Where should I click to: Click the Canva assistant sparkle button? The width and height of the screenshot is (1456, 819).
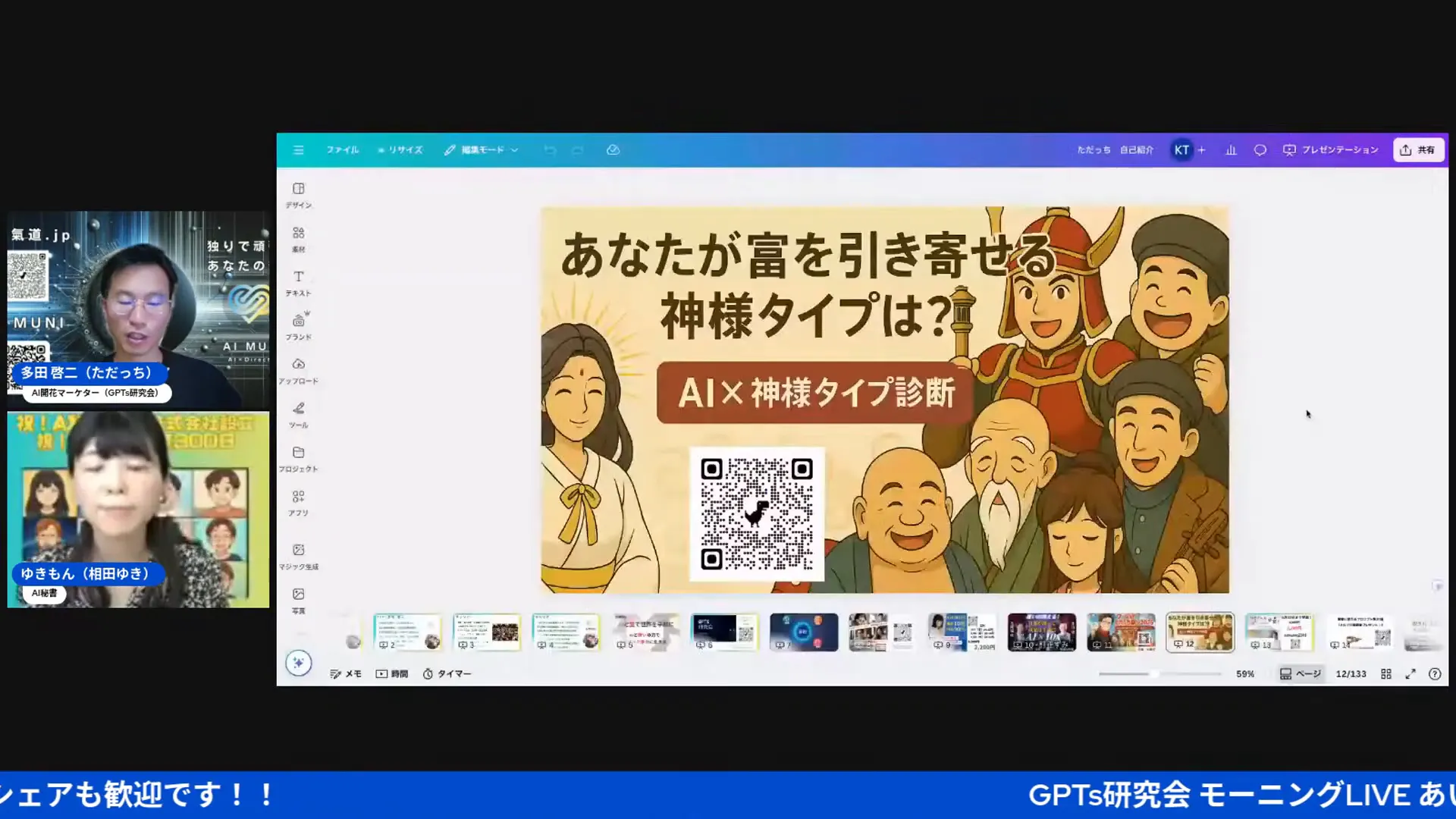coord(299,663)
